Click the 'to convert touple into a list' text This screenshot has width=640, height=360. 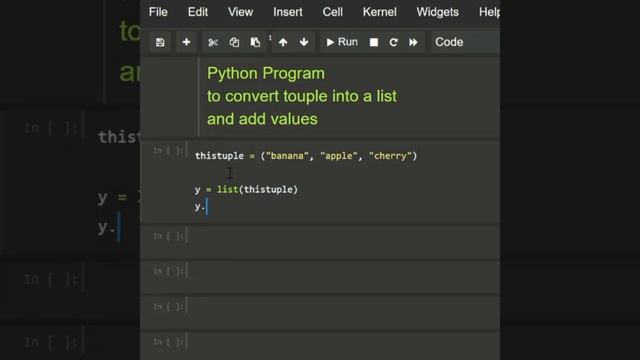(x=302, y=96)
